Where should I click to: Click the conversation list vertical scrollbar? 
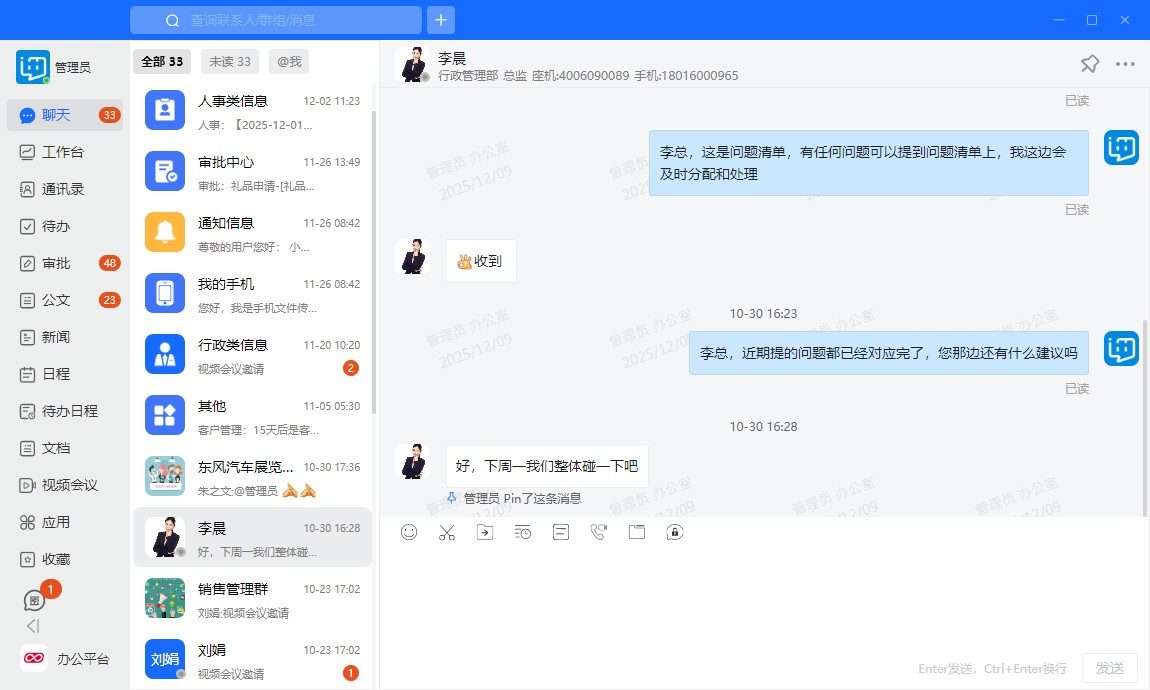375,260
